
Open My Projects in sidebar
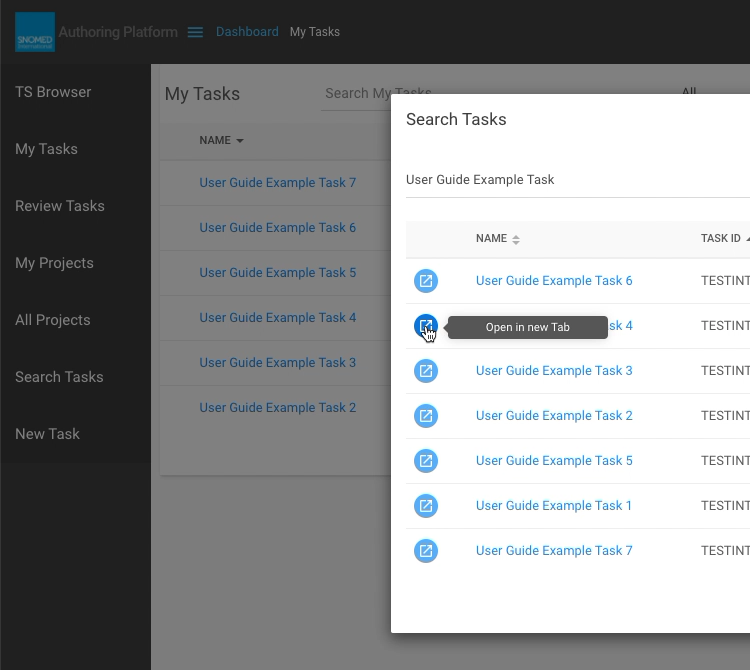54,263
